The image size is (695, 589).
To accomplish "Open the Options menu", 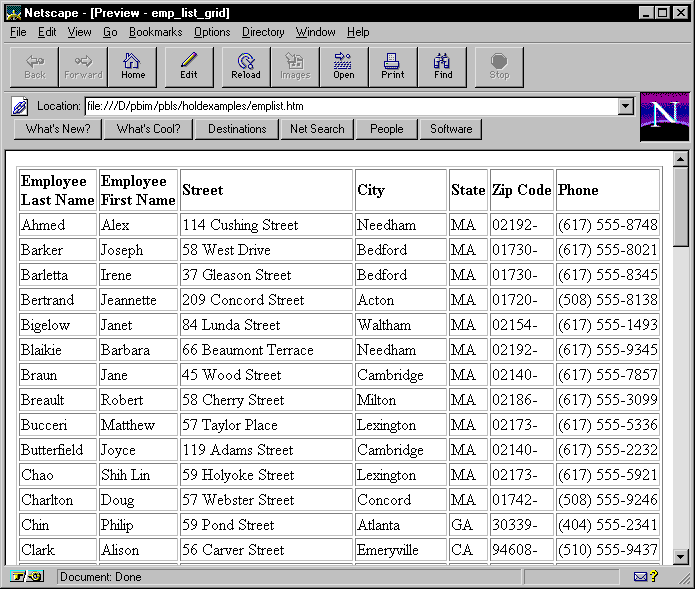I will coord(212,32).
